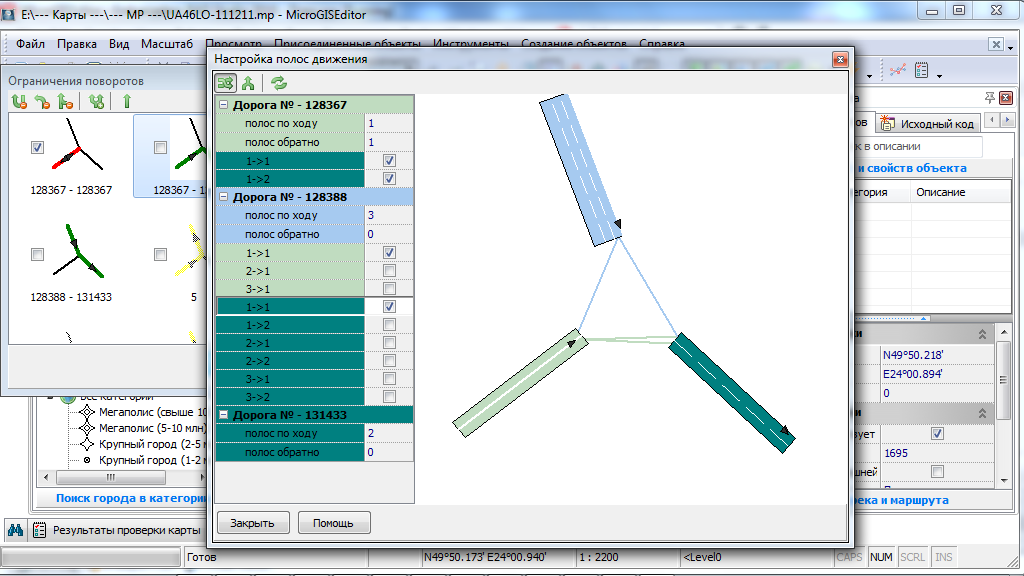The width and height of the screenshot is (1024, 576).
Task: Collapse the Дорога № - 131433 group
Action: (x=223, y=415)
